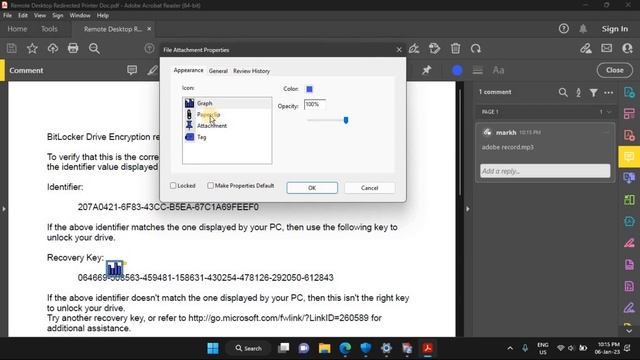Select the highlighter pen tool
Image resolution: width=640 pixels, height=360 pixels.
coord(152,70)
